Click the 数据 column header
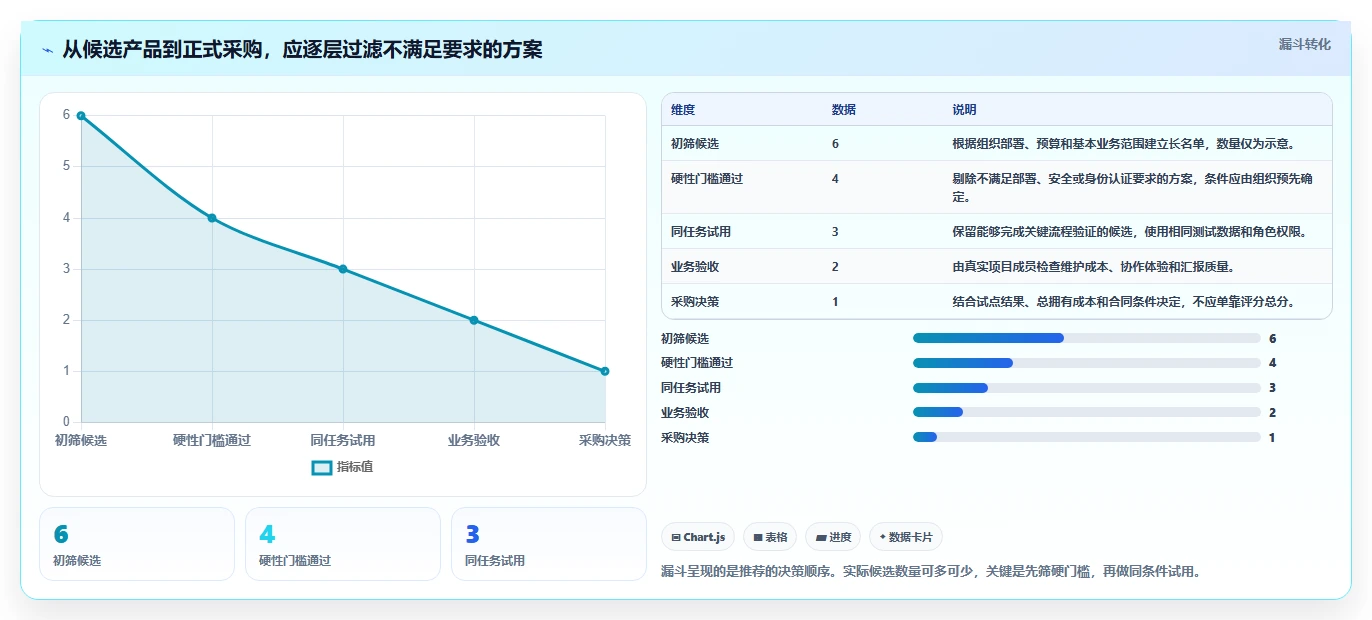Viewport: 1372px width, 620px height. 844,110
